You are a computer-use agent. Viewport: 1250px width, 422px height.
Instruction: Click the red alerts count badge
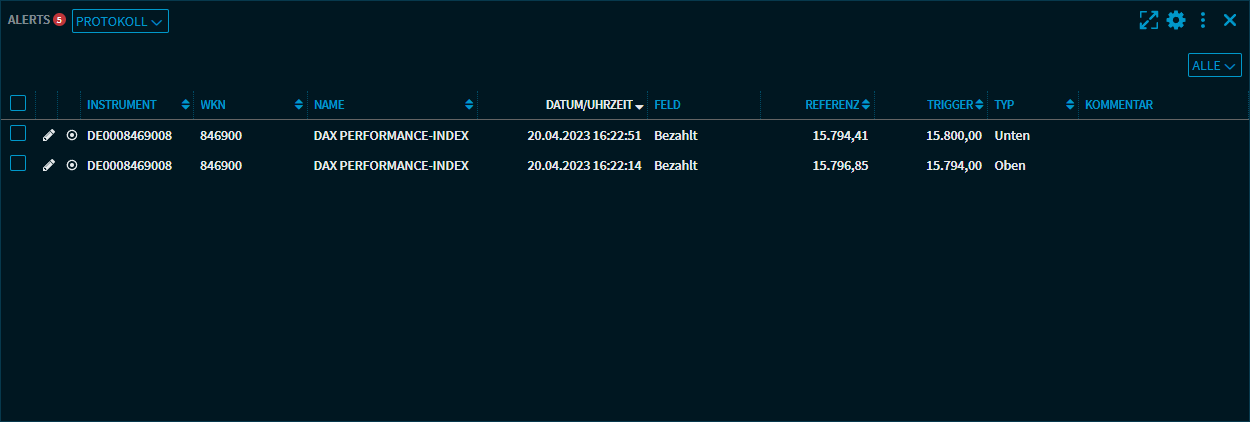click(x=59, y=20)
